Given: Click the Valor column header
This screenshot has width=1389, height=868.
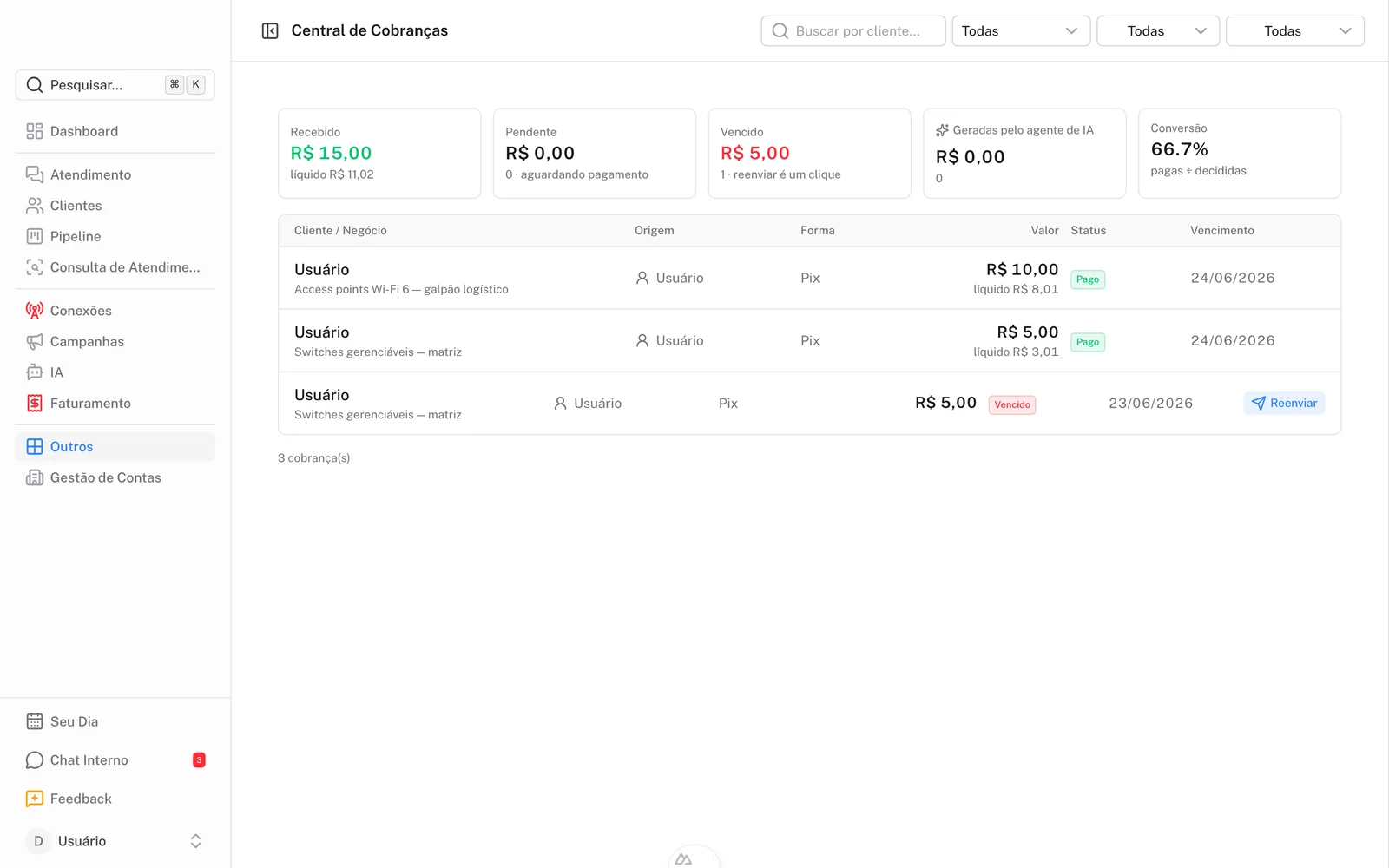Looking at the screenshot, I should click(x=1044, y=231).
